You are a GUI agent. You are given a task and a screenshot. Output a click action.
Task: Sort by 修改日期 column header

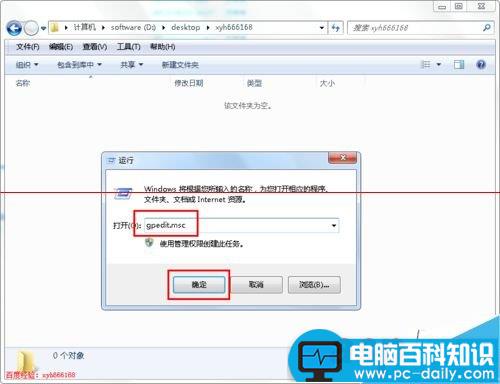[189, 83]
